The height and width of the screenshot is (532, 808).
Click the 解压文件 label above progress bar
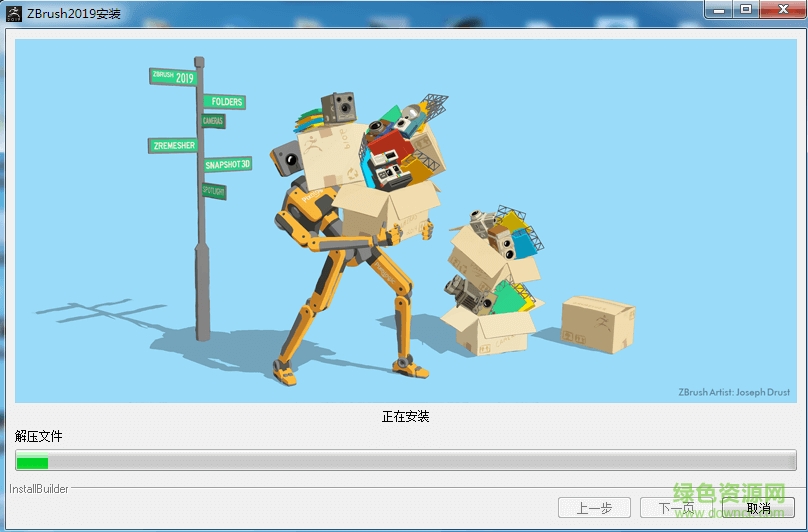(39, 437)
